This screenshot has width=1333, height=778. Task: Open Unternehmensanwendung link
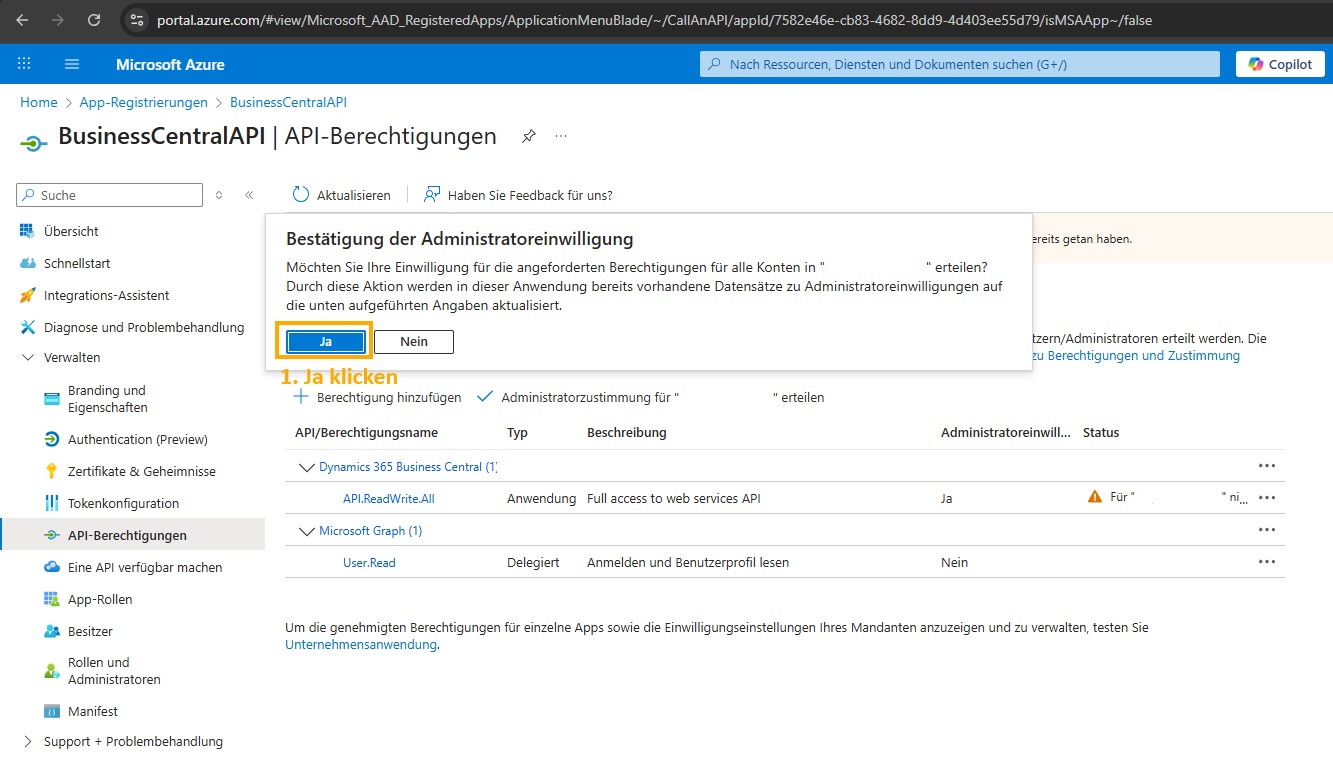[361, 644]
